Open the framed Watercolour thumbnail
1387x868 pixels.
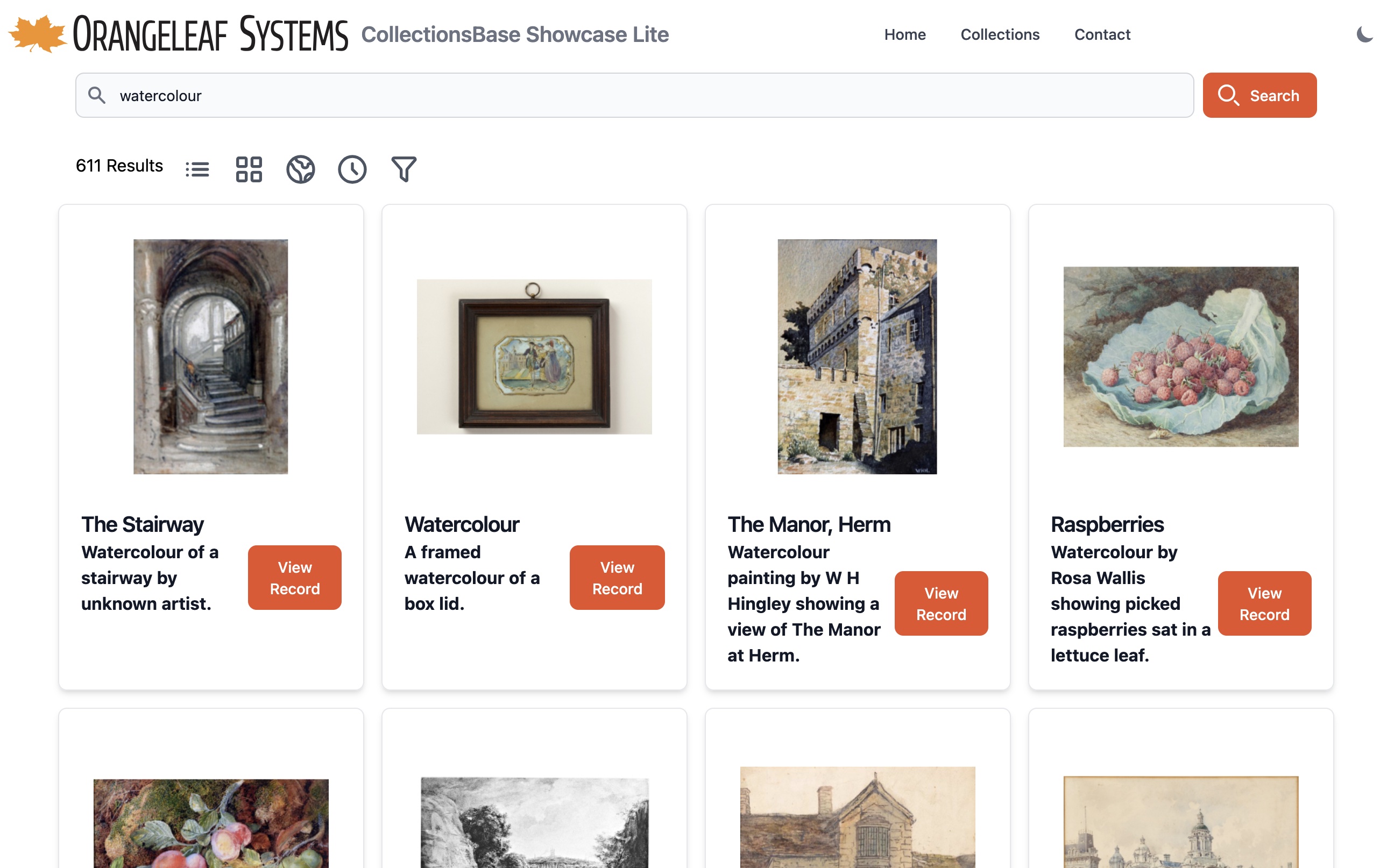[534, 357]
